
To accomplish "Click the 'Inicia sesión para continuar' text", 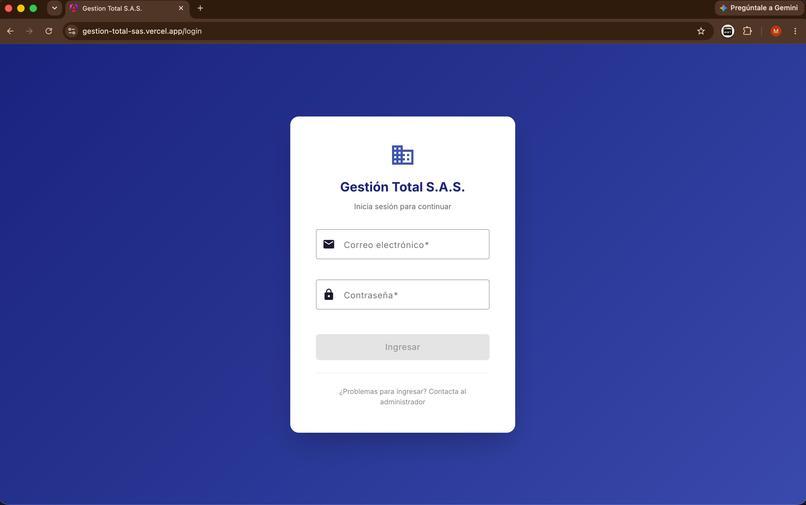I will 402,206.
